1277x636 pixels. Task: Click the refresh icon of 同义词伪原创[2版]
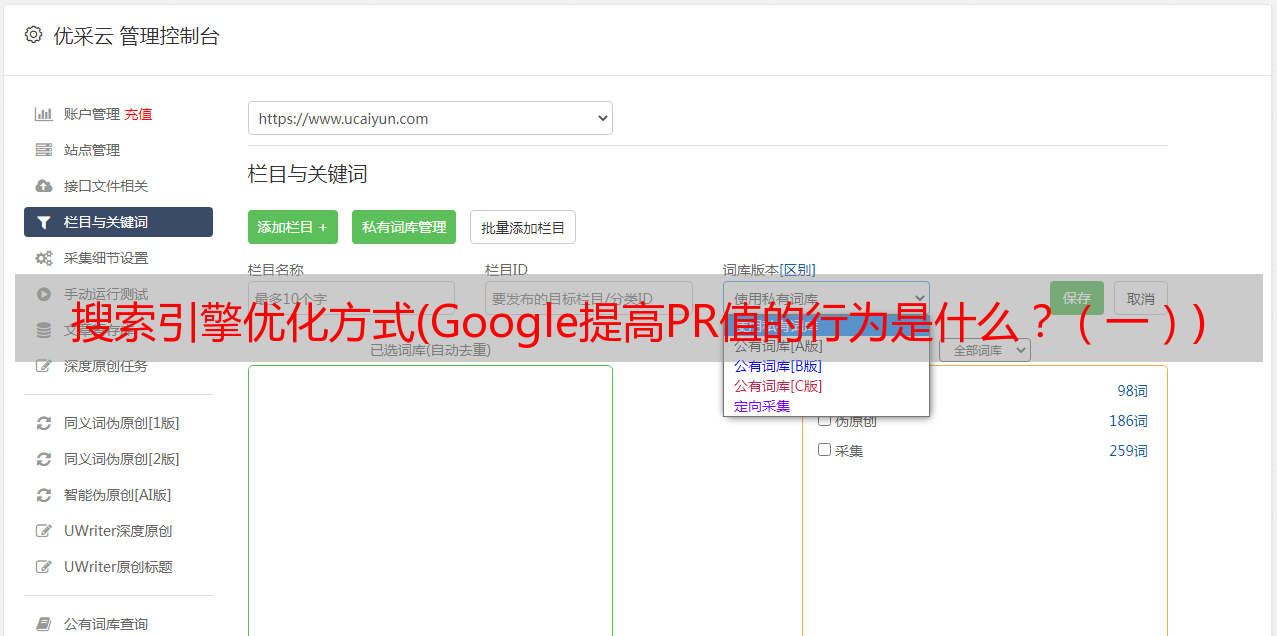pyautogui.click(x=43, y=459)
